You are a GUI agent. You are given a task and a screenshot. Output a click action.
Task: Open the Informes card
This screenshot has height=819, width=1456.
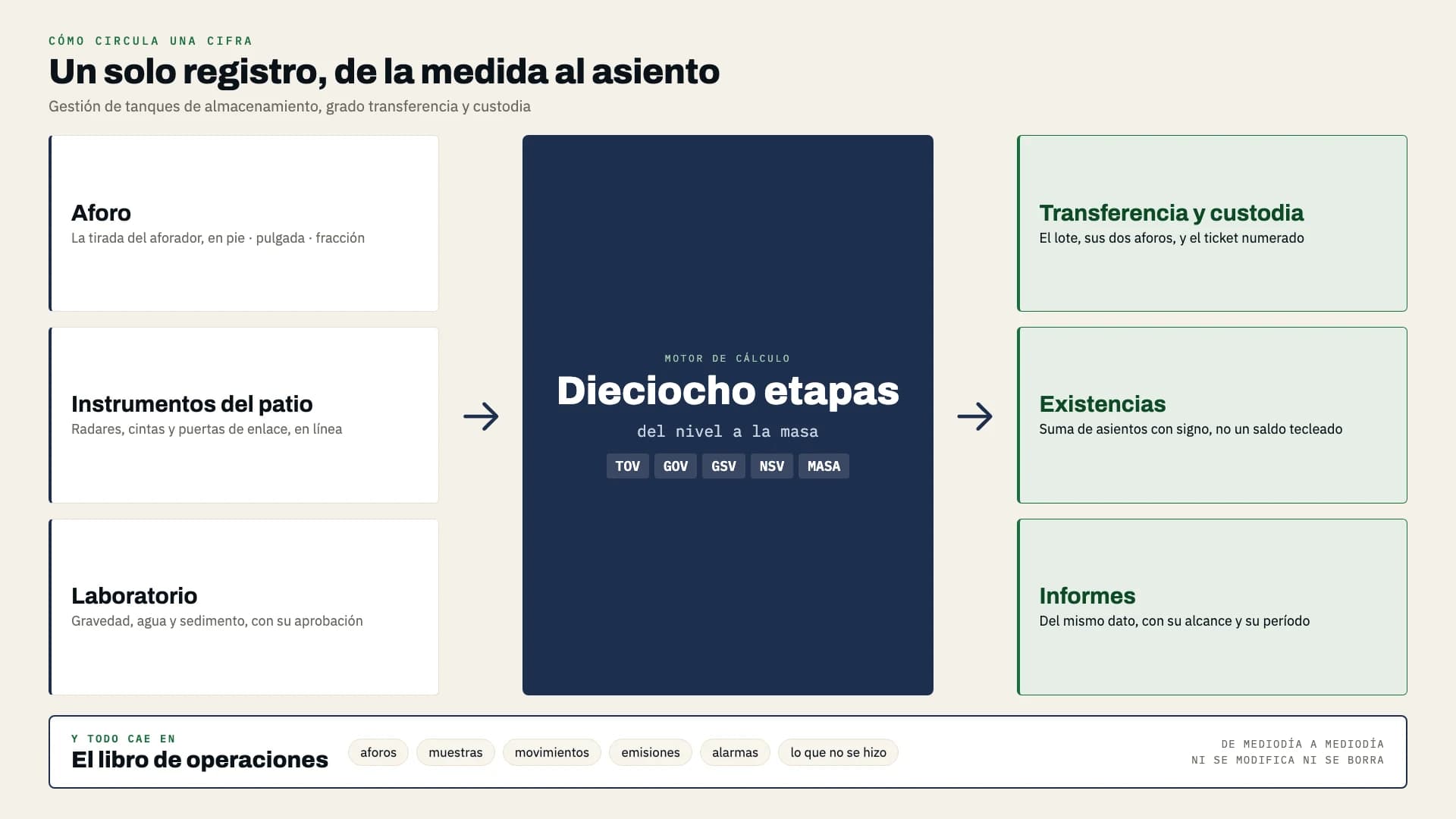coord(1212,607)
